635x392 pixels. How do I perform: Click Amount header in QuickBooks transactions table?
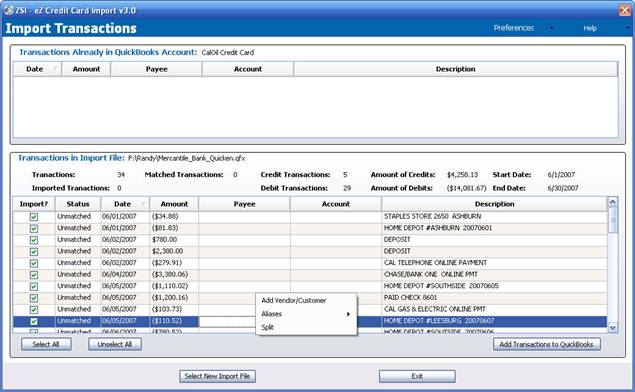[86, 69]
